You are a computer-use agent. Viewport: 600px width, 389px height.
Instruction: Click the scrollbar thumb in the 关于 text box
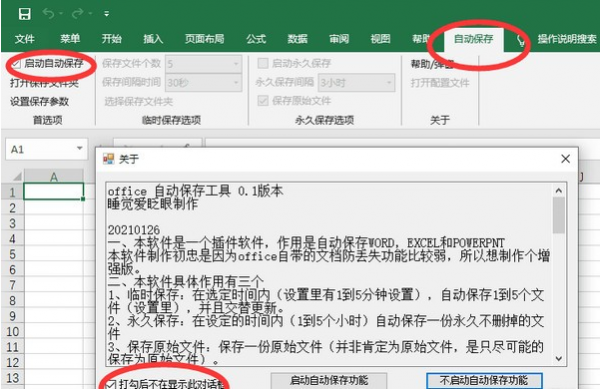[x=559, y=215]
